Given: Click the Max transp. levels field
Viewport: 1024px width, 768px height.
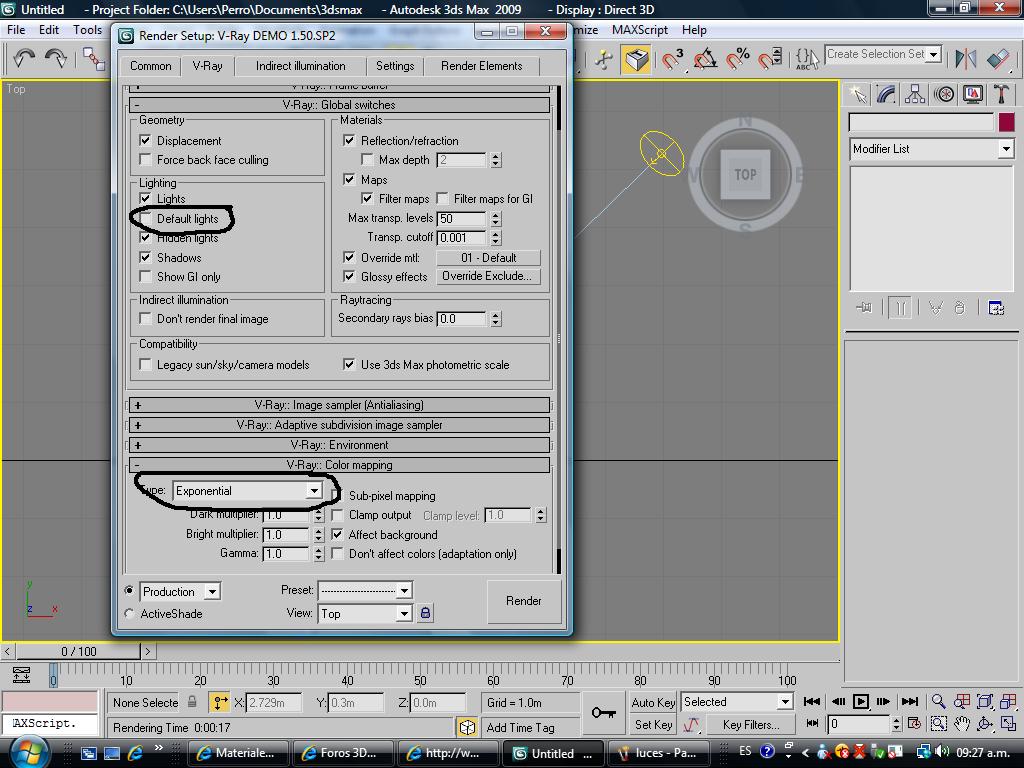Looking at the screenshot, I should pyautogui.click(x=462, y=218).
